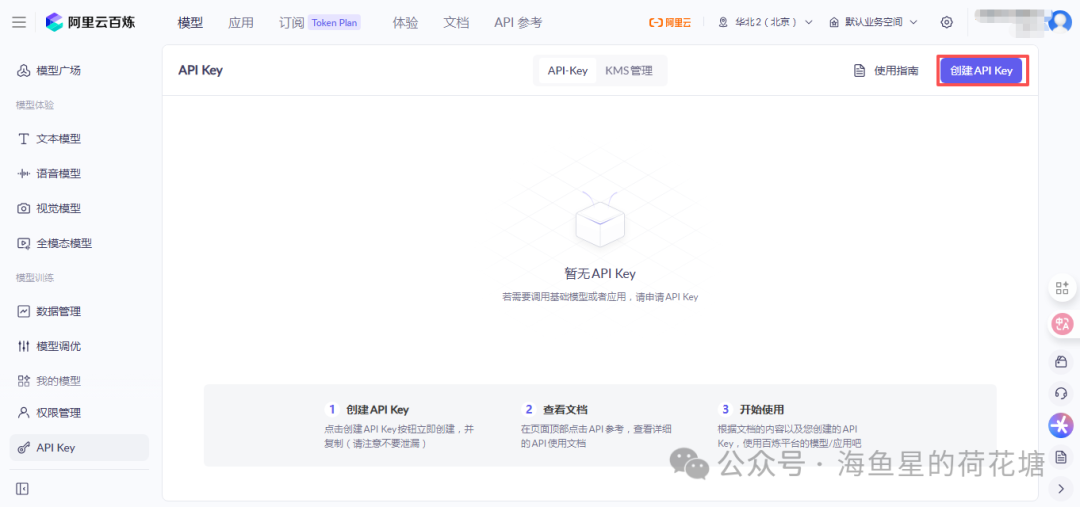Collapse the sidebar with the panel icon

click(x=22, y=489)
